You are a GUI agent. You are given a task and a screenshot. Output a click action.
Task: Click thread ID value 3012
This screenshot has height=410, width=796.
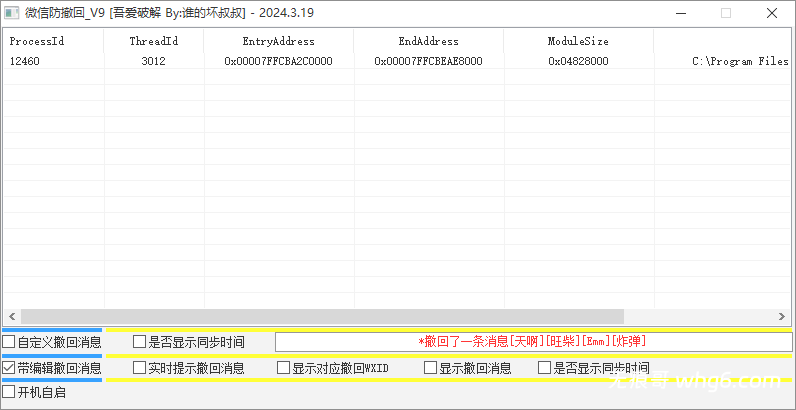pyautogui.click(x=154, y=61)
